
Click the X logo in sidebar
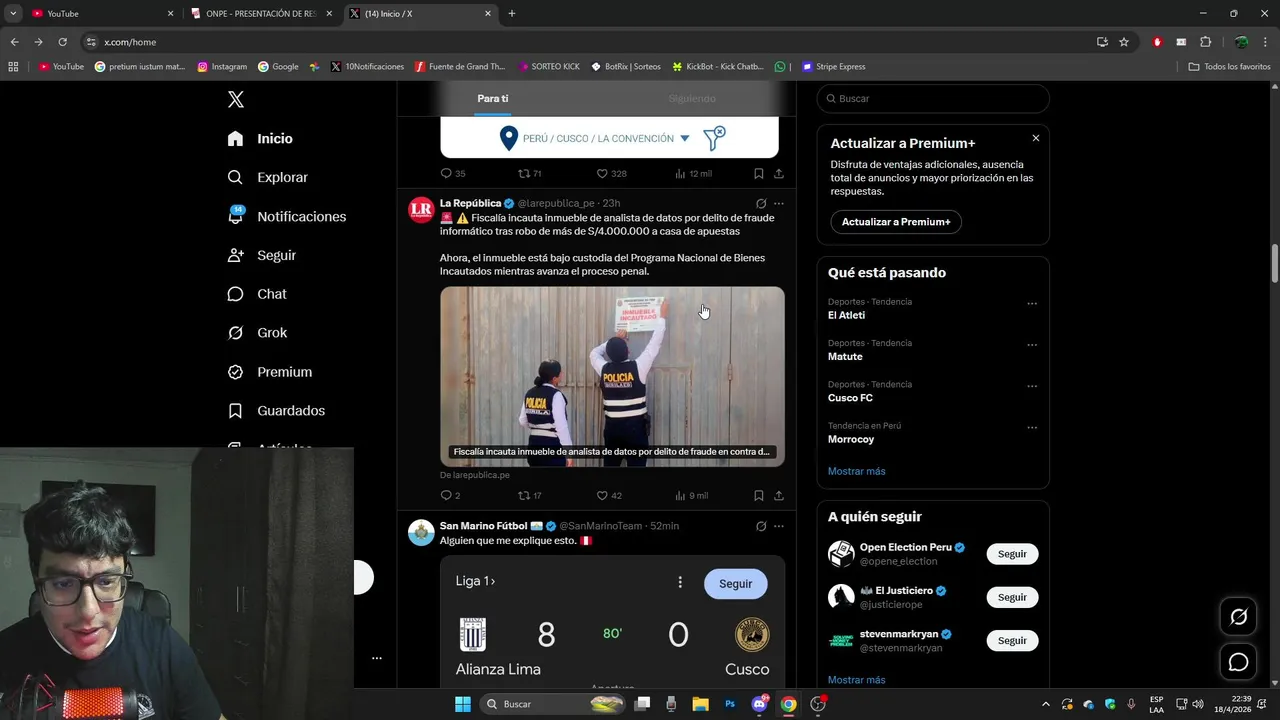[236, 99]
